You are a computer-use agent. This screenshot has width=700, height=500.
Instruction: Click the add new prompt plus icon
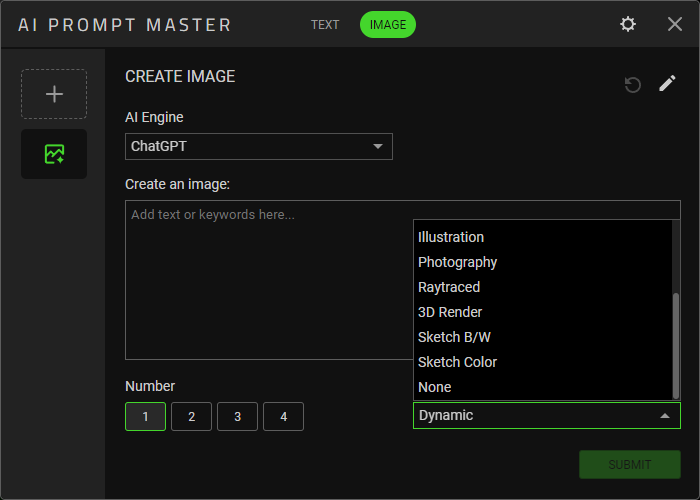pyautogui.click(x=54, y=94)
